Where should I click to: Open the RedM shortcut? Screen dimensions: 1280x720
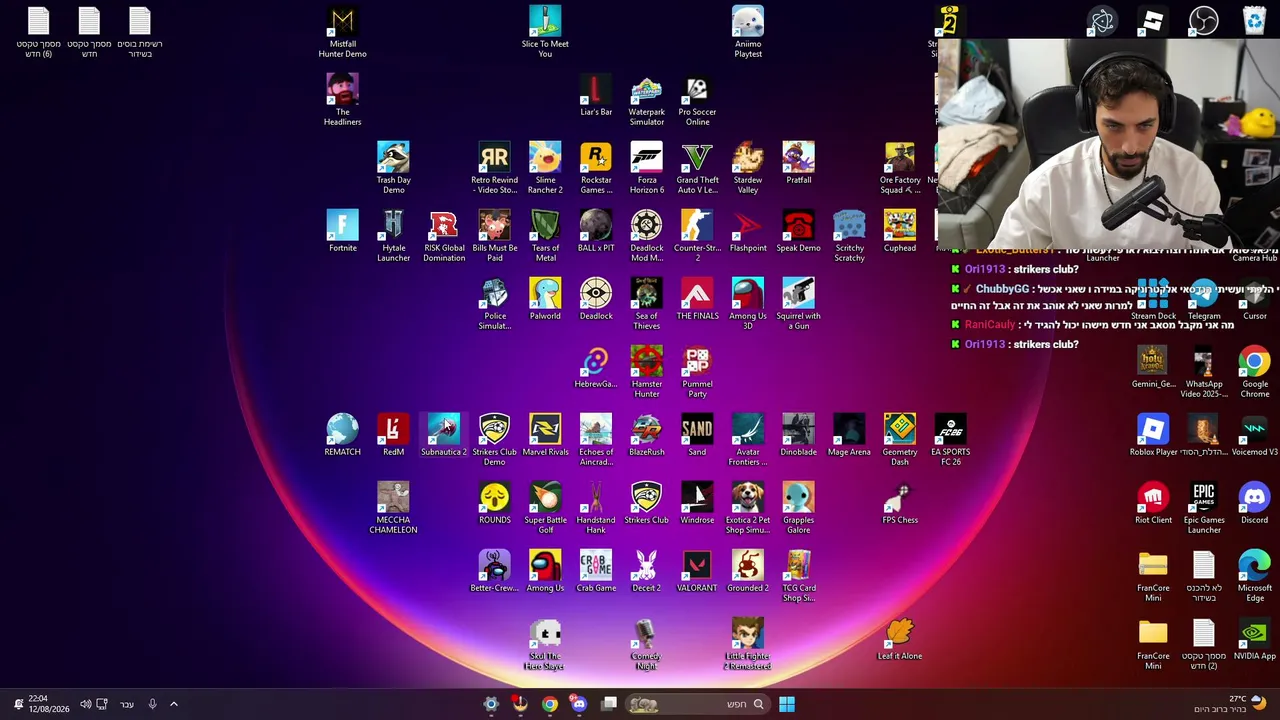393,429
